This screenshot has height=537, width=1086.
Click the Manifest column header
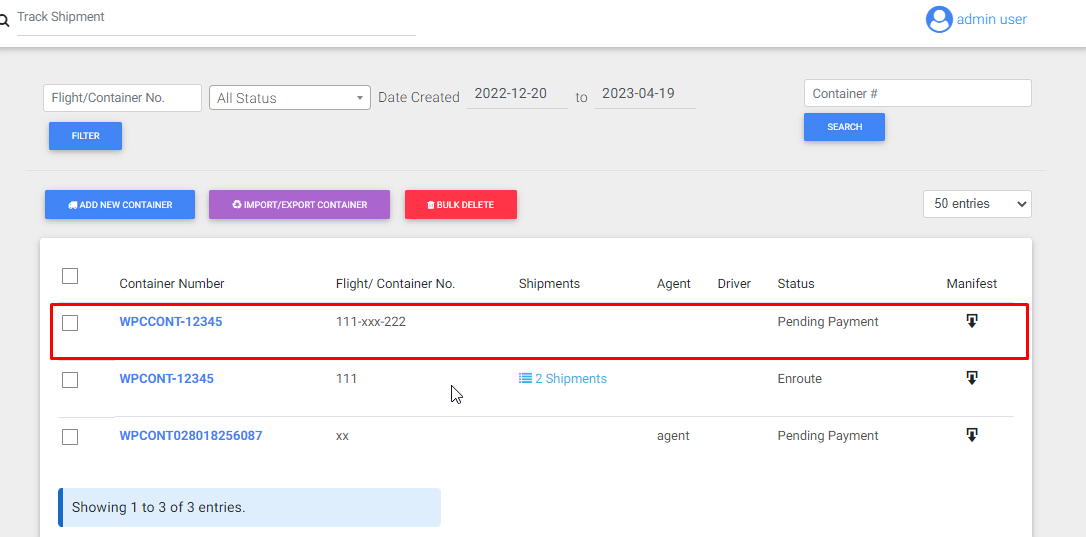tap(972, 283)
